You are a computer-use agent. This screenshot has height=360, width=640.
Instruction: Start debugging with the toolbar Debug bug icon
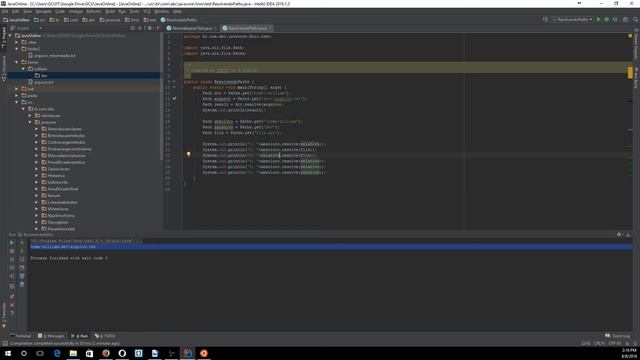(x=607, y=19)
